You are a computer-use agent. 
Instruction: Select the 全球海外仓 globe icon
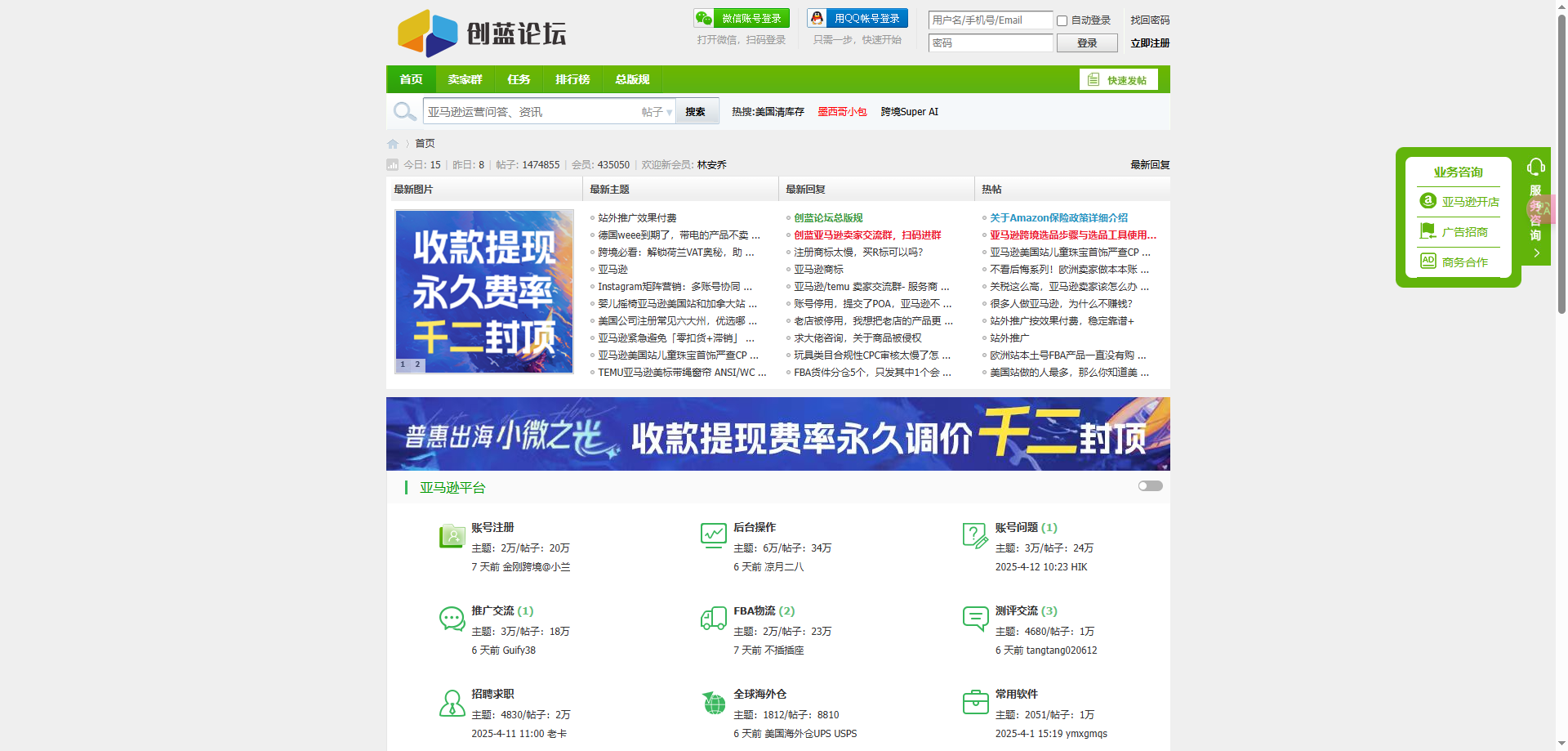click(x=713, y=703)
